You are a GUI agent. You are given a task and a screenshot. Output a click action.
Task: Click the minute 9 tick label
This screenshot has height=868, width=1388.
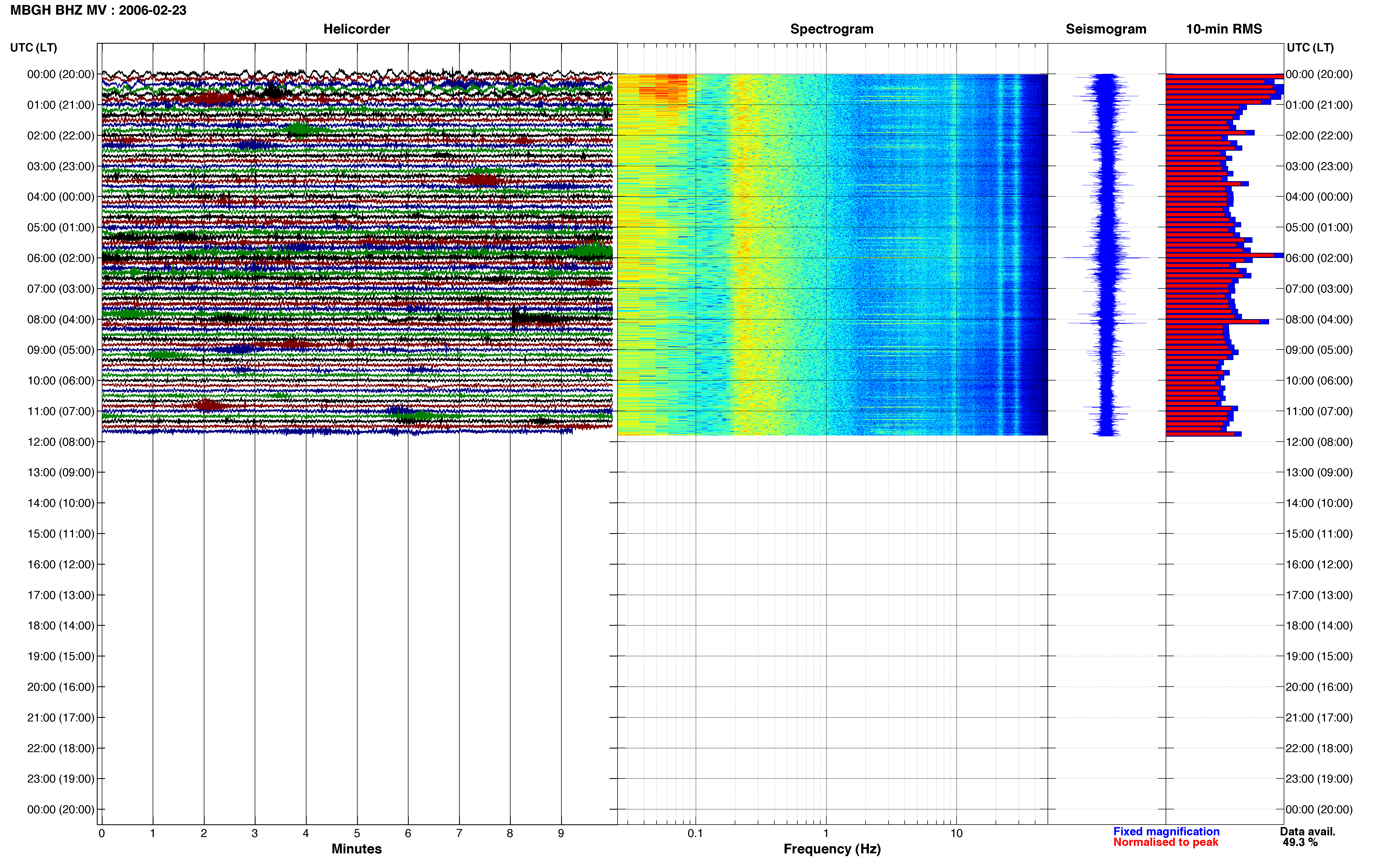[x=561, y=833]
